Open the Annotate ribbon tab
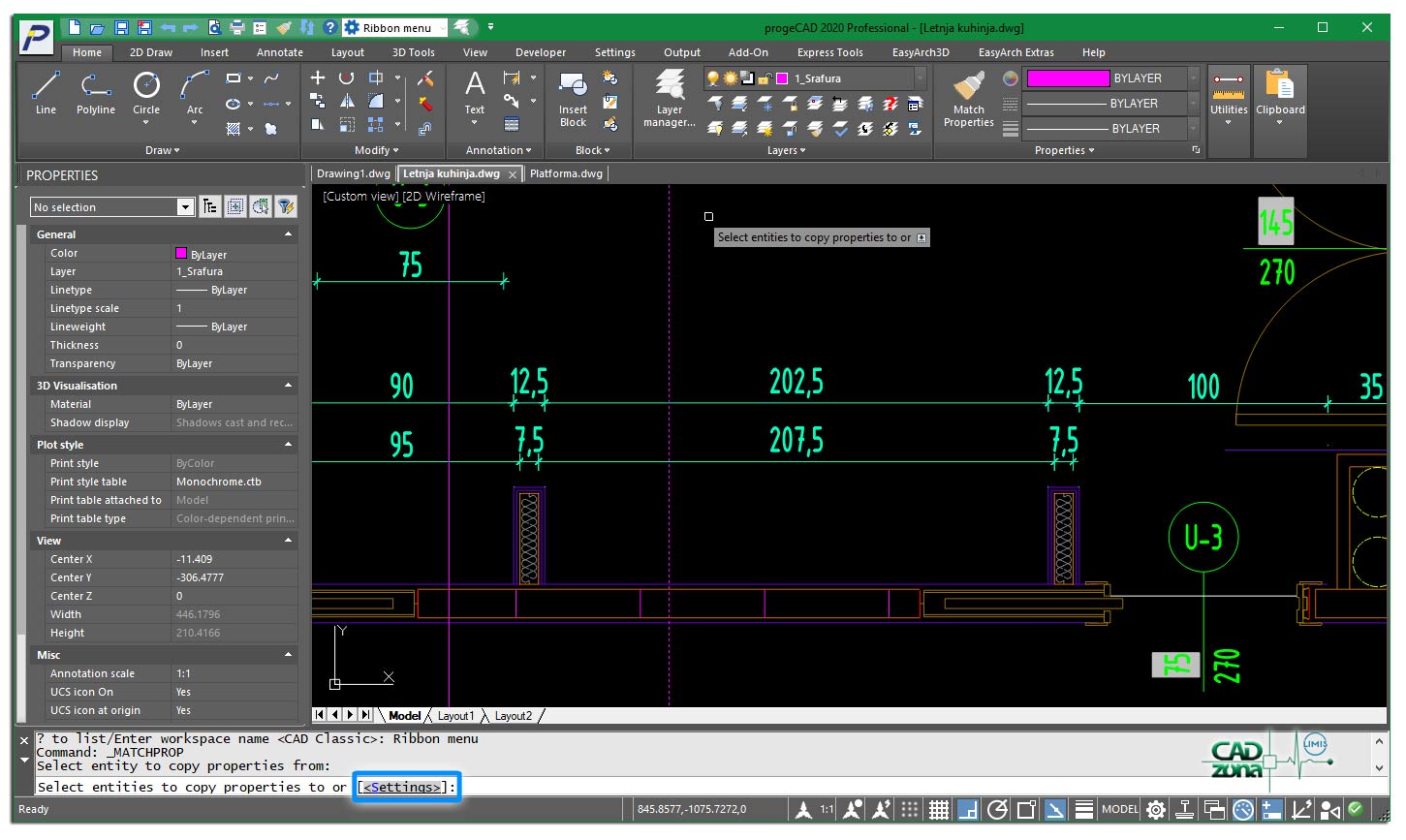 click(279, 52)
